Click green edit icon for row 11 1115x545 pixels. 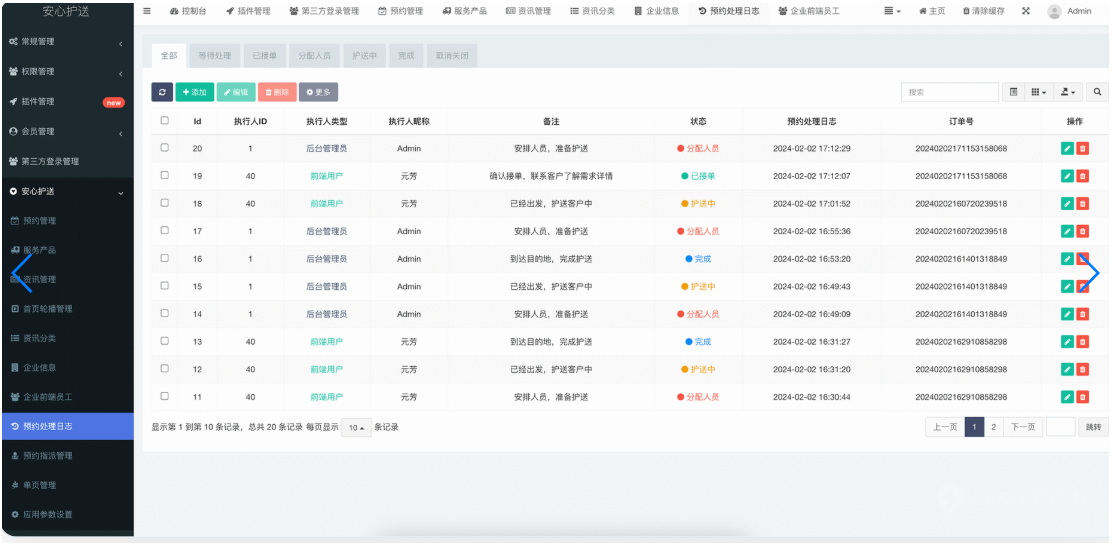[1067, 397]
